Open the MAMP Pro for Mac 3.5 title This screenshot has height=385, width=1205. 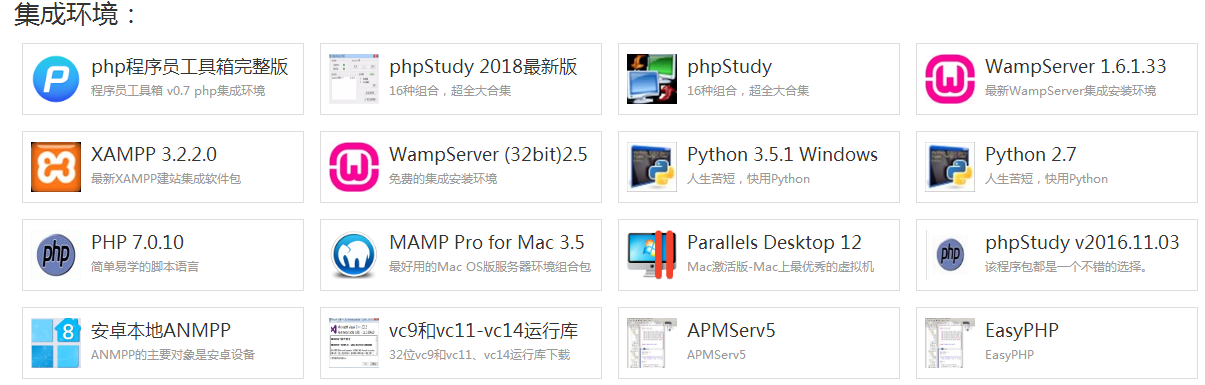[x=487, y=243]
